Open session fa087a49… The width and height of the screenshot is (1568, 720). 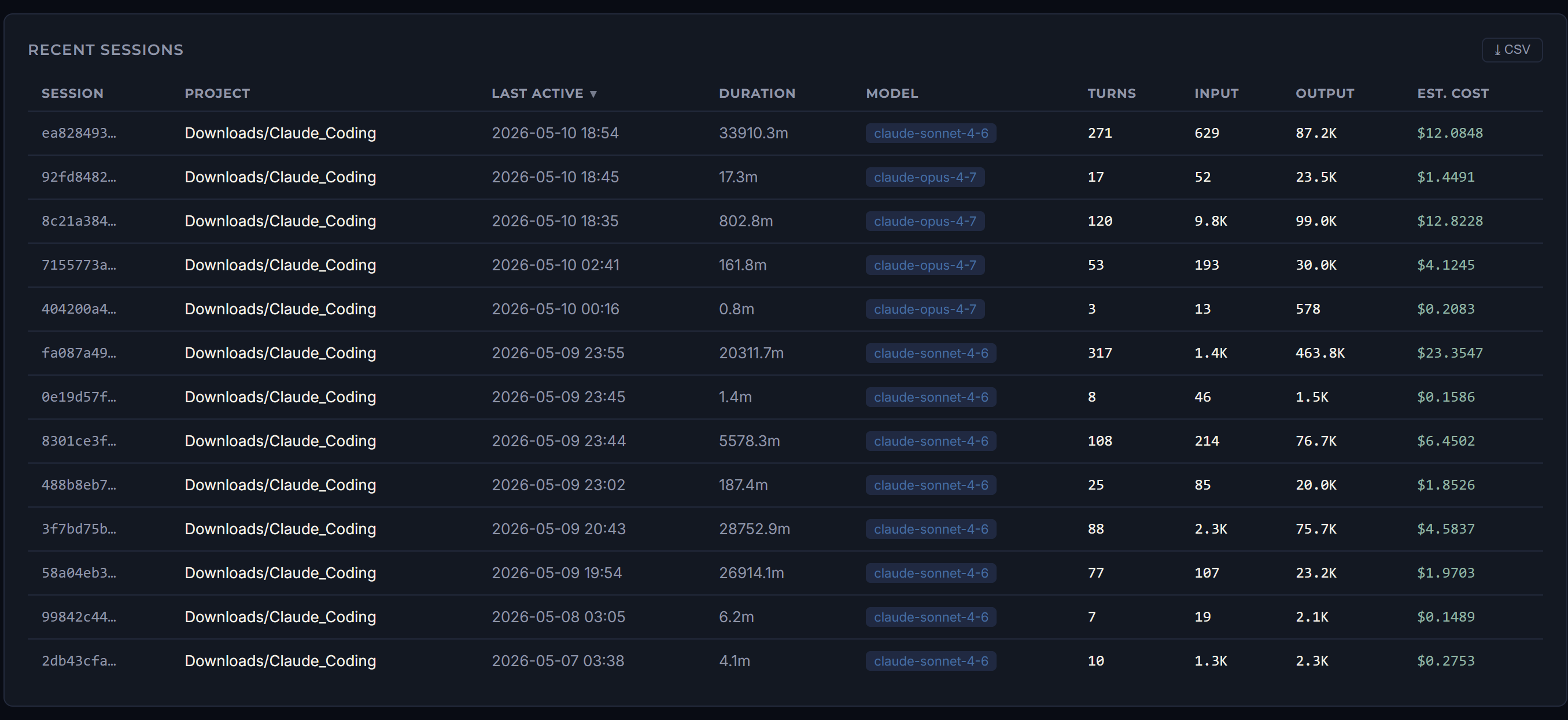[79, 352]
